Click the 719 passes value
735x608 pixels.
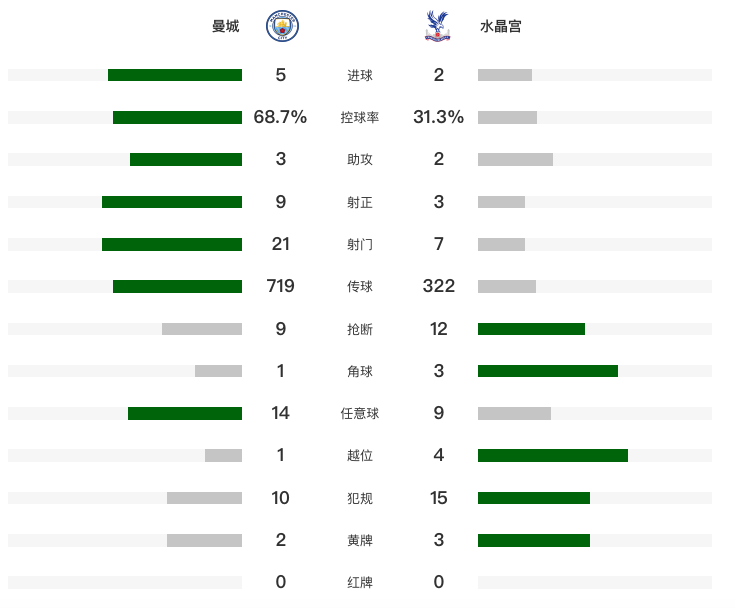(x=280, y=286)
